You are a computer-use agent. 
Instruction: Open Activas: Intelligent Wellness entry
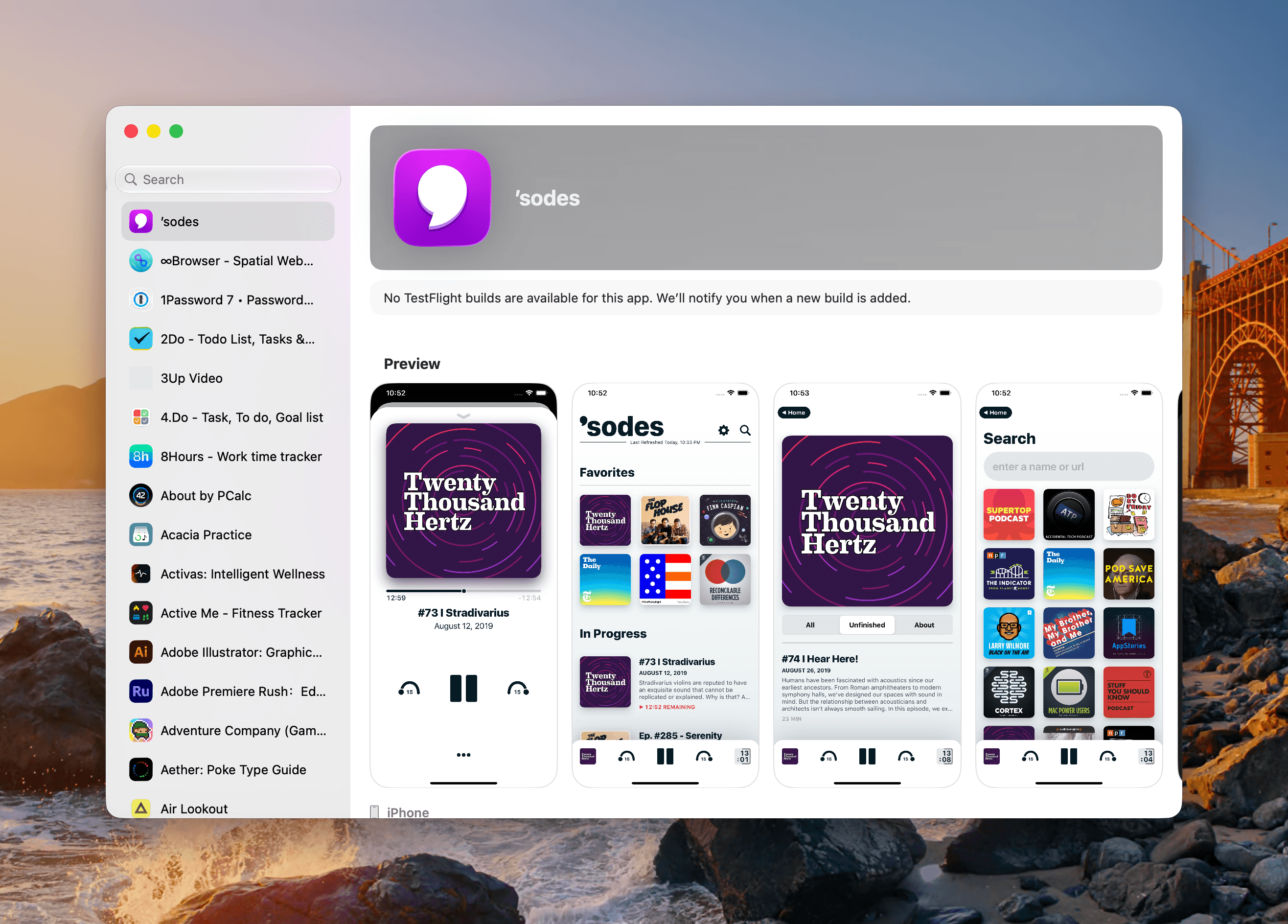228,574
